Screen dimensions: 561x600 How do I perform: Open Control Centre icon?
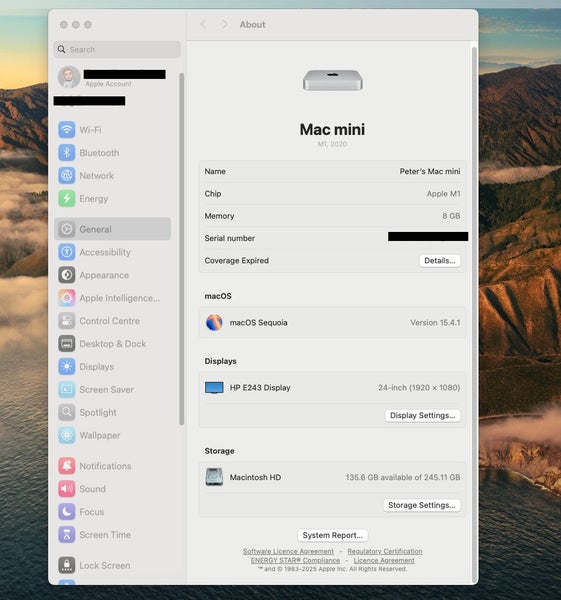coord(67,321)
